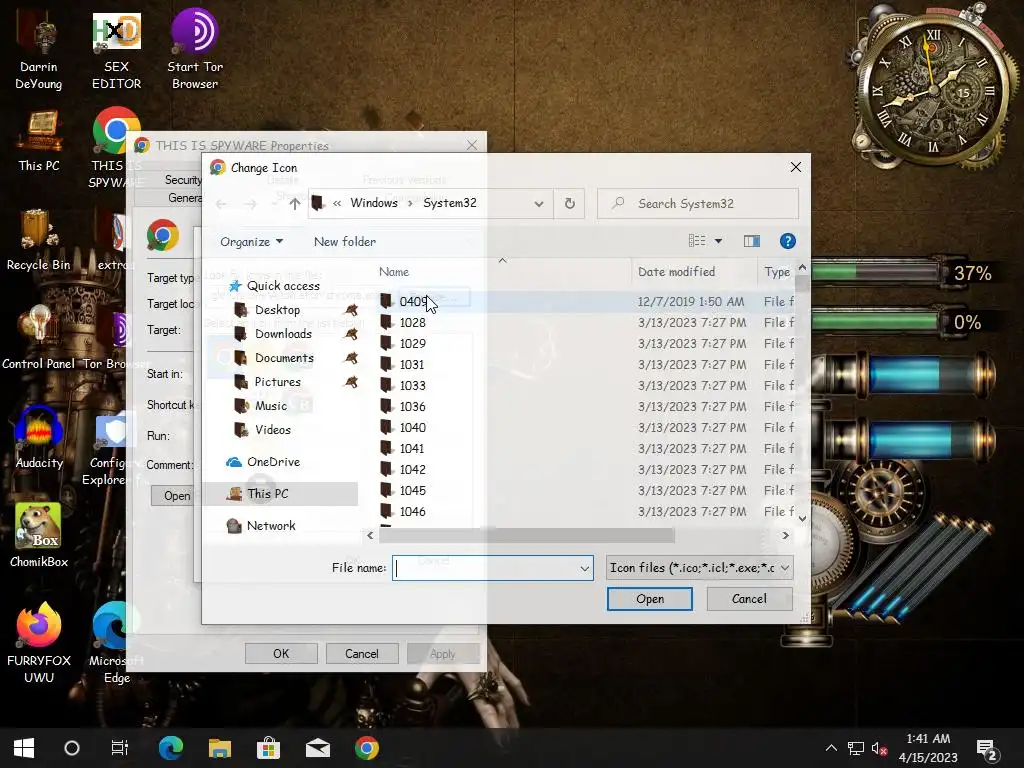Screen dimensions: 1024x768
Task: Select the Recycle Bin desktop icon
Action: [x=39, y=240]
